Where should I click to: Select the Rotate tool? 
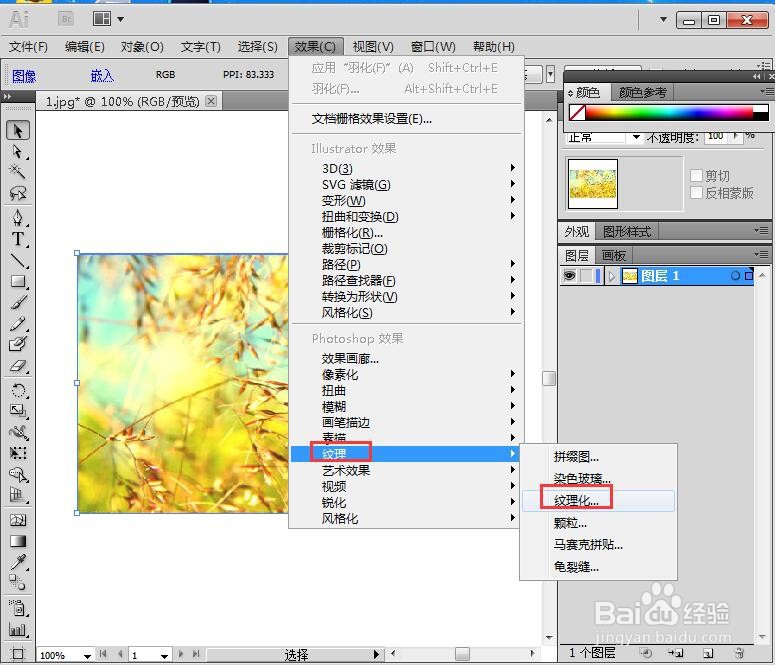tap(18, 391)
